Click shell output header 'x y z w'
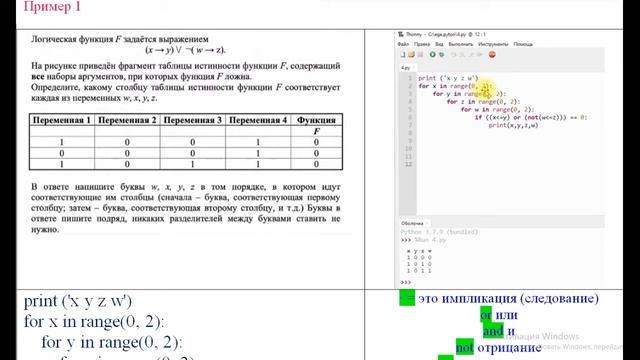This screenshot has height=360, width=640. point(419,251)
